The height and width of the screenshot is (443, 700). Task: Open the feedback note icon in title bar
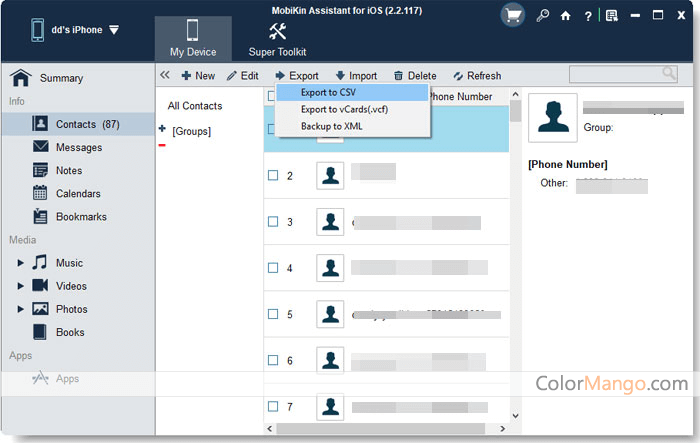[612, 16]
